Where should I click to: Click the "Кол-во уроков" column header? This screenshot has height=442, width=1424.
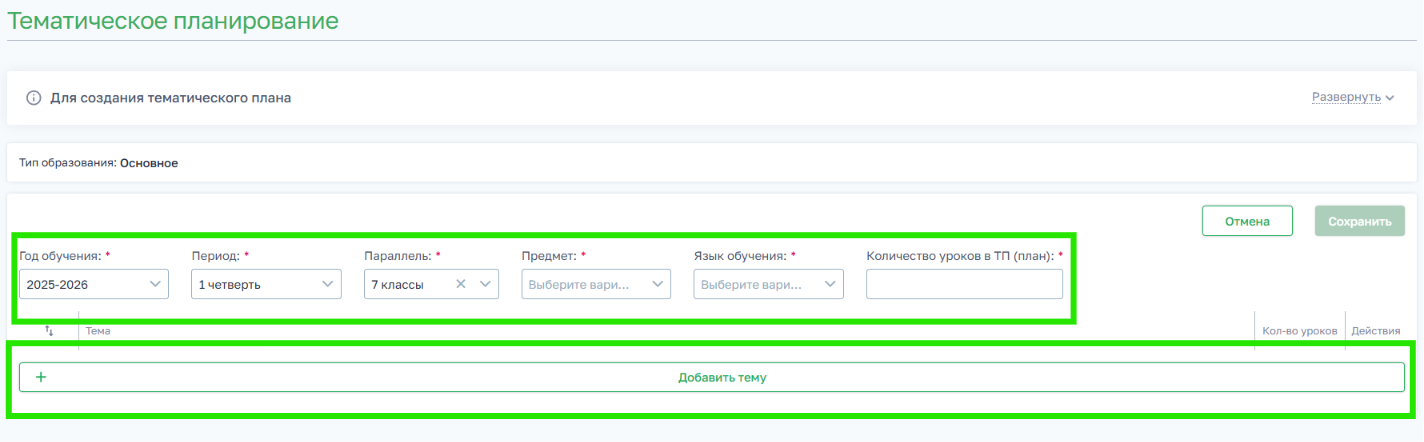tap(1300, 330)
